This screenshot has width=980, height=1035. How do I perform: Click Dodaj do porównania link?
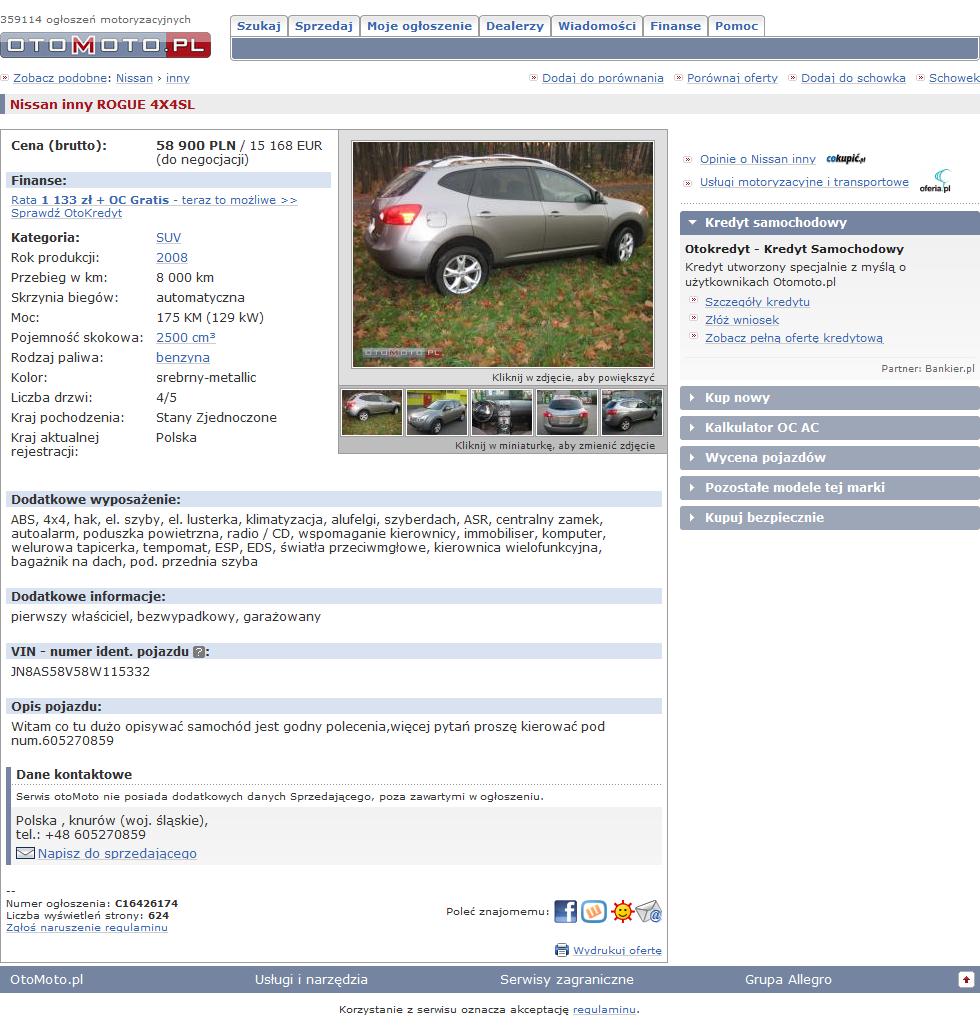tap(603, 78)
